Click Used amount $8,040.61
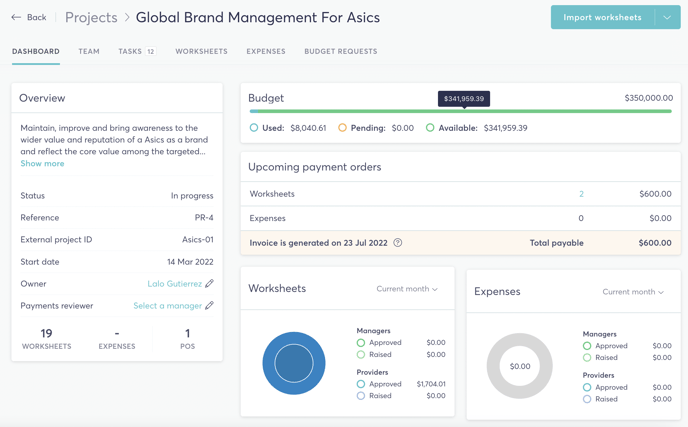 pos(308,128)
